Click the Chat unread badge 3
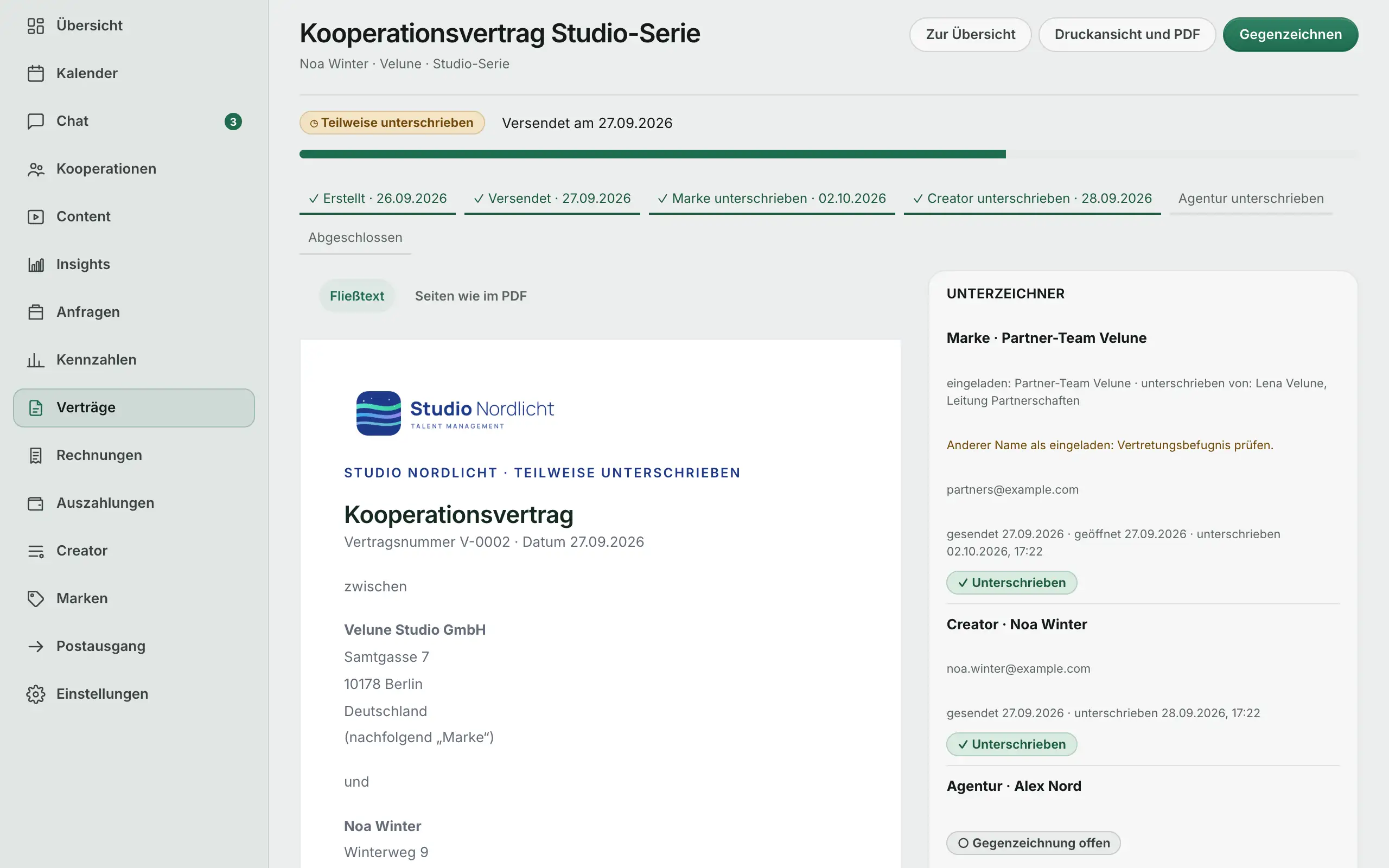 click(x=233, y=121)
